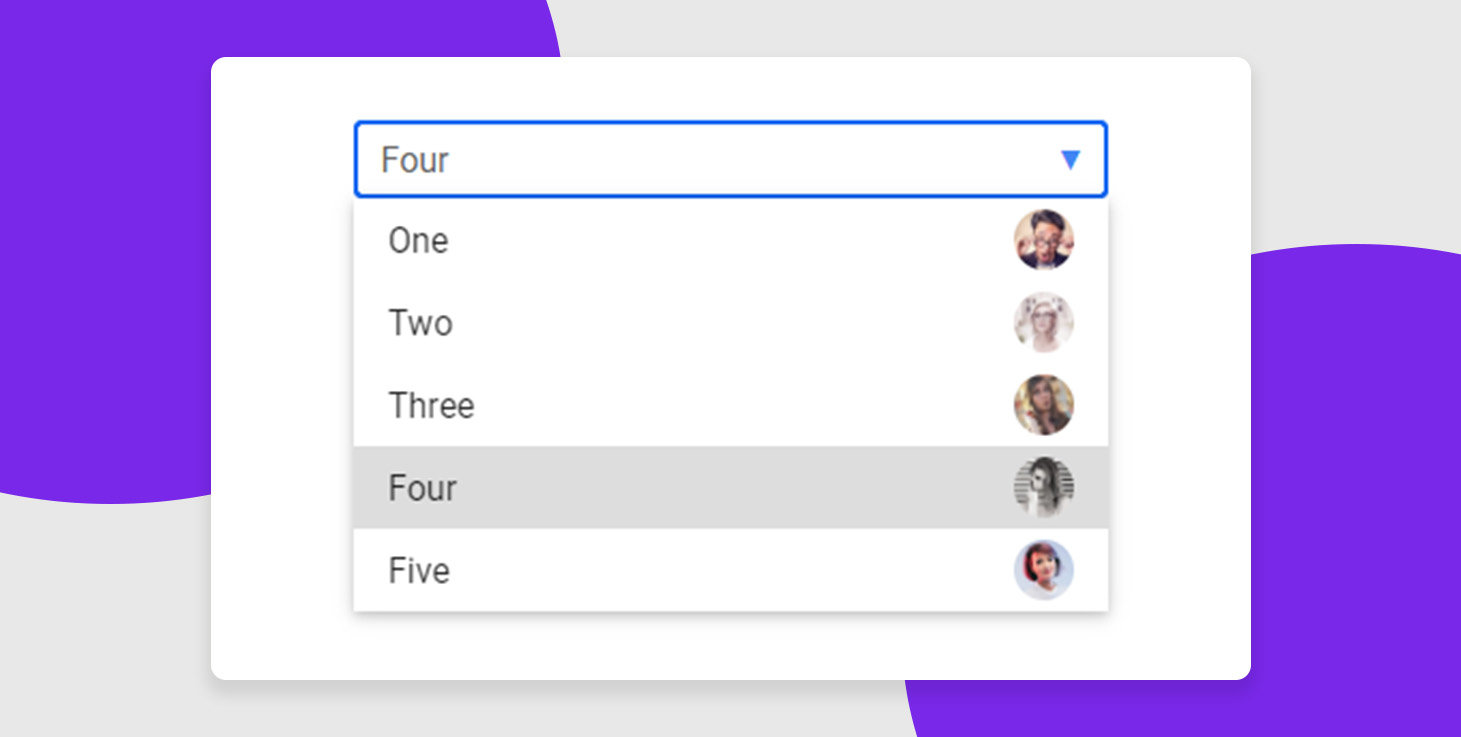Click the purple circle at top left
1461x737 pixels.
coord(100,250)
